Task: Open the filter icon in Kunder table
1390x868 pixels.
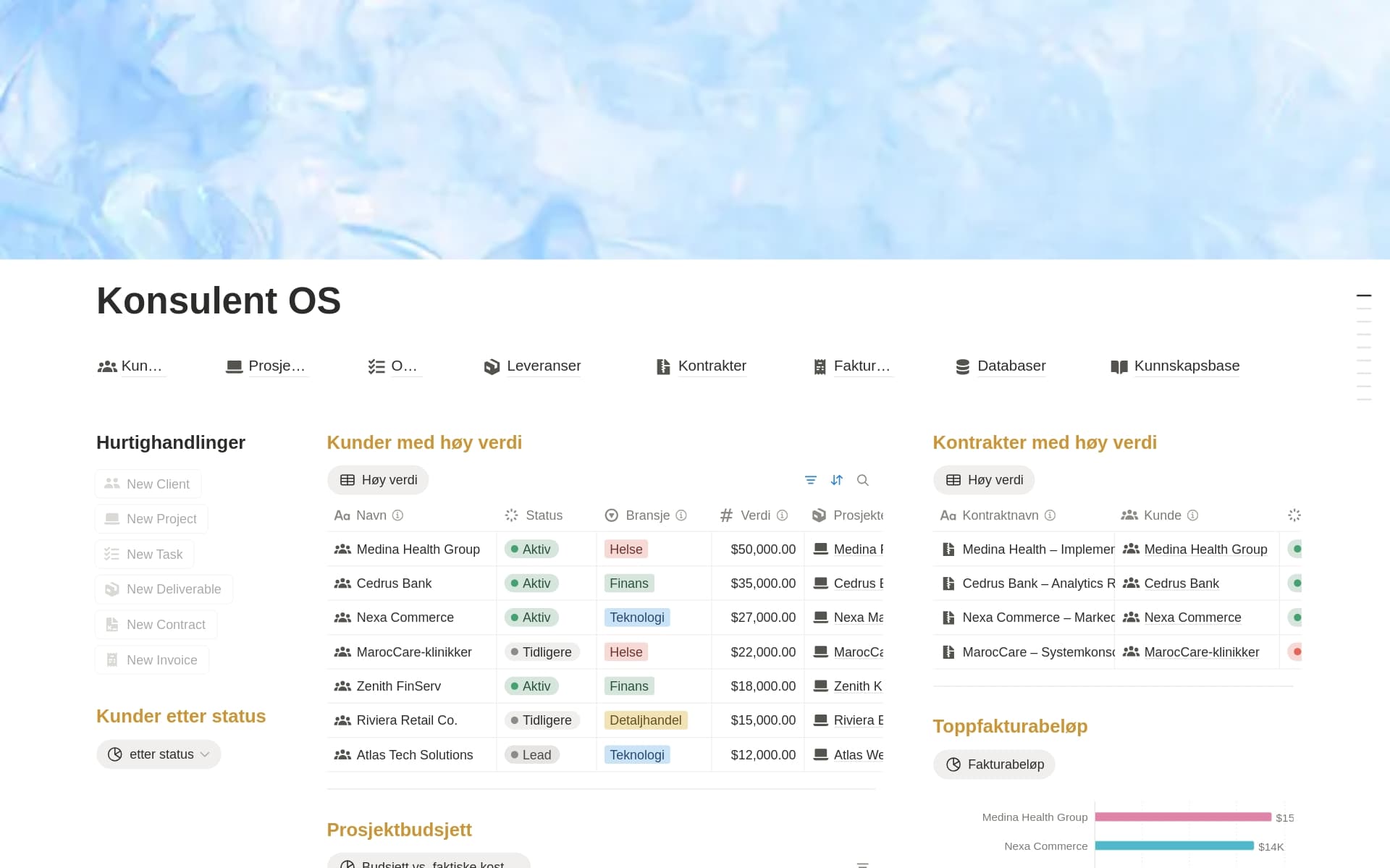Action: tap(811, 480)
